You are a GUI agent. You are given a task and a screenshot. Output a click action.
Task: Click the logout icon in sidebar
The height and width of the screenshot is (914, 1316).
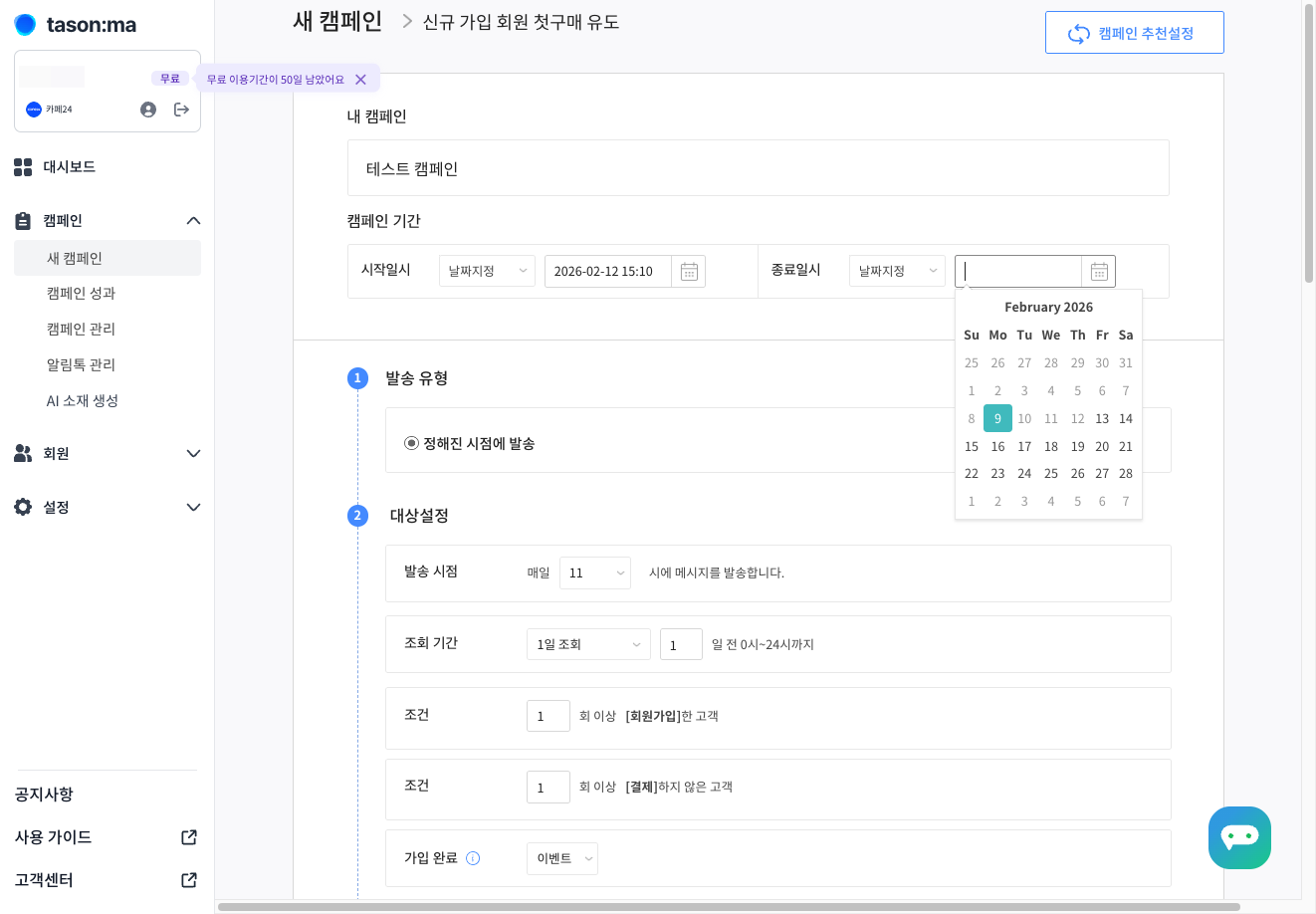pos(181,110)
